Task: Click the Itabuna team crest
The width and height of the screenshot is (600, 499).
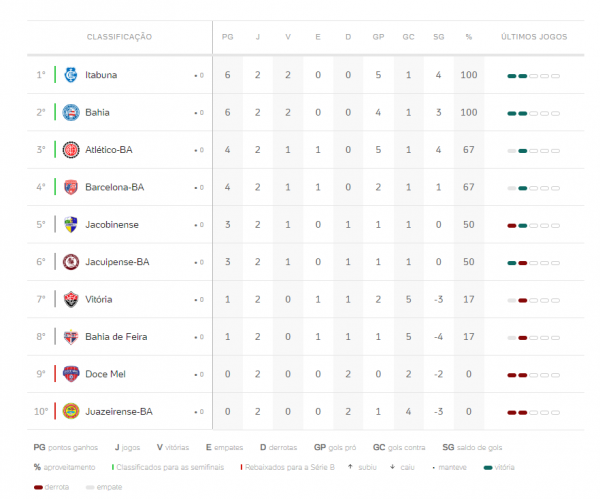Action: point(71,75)
